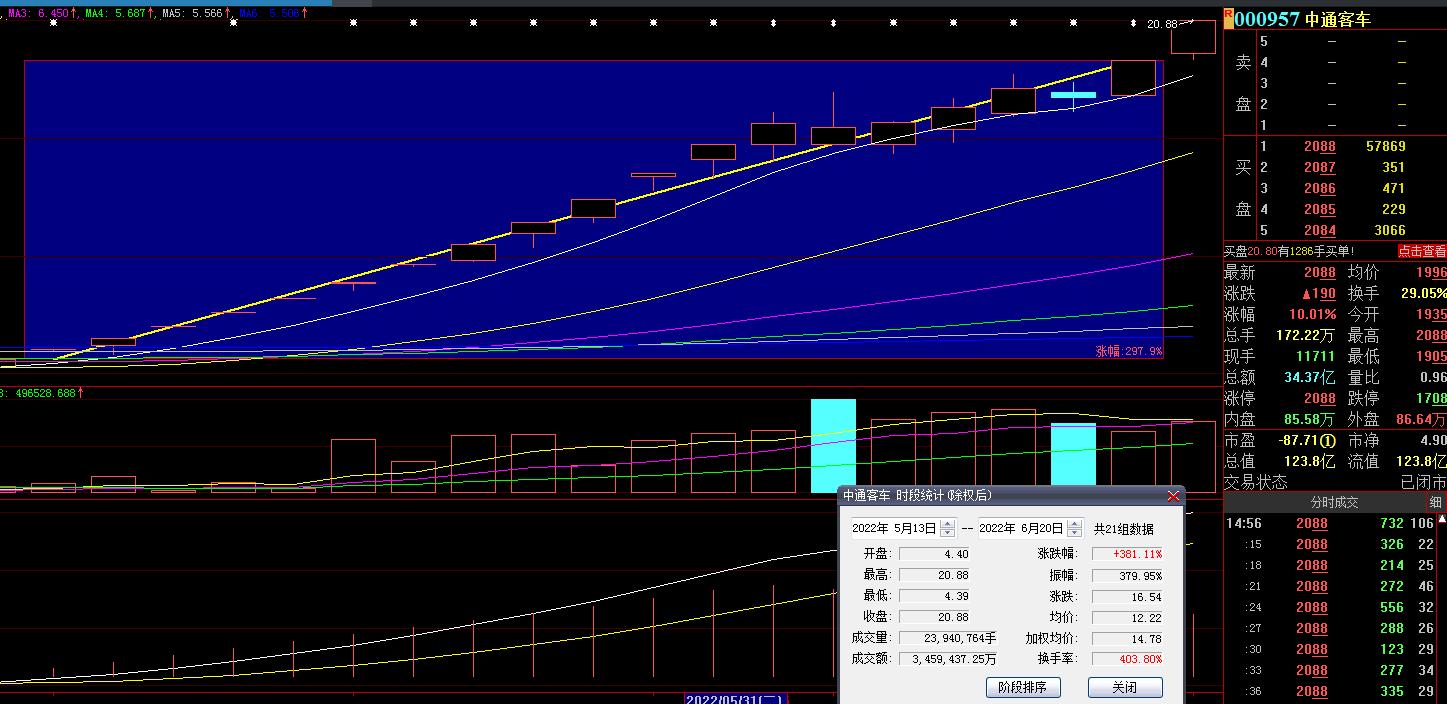Screen dimensions: 1447x704
Task: Select the end date field 2022年6月20日
Action: tap(1021, 529)
